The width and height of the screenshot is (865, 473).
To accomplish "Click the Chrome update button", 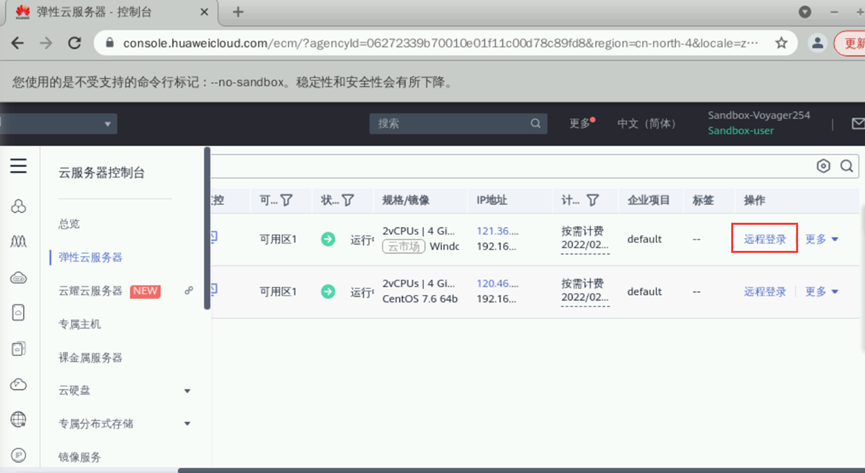I will coord(850,43).
